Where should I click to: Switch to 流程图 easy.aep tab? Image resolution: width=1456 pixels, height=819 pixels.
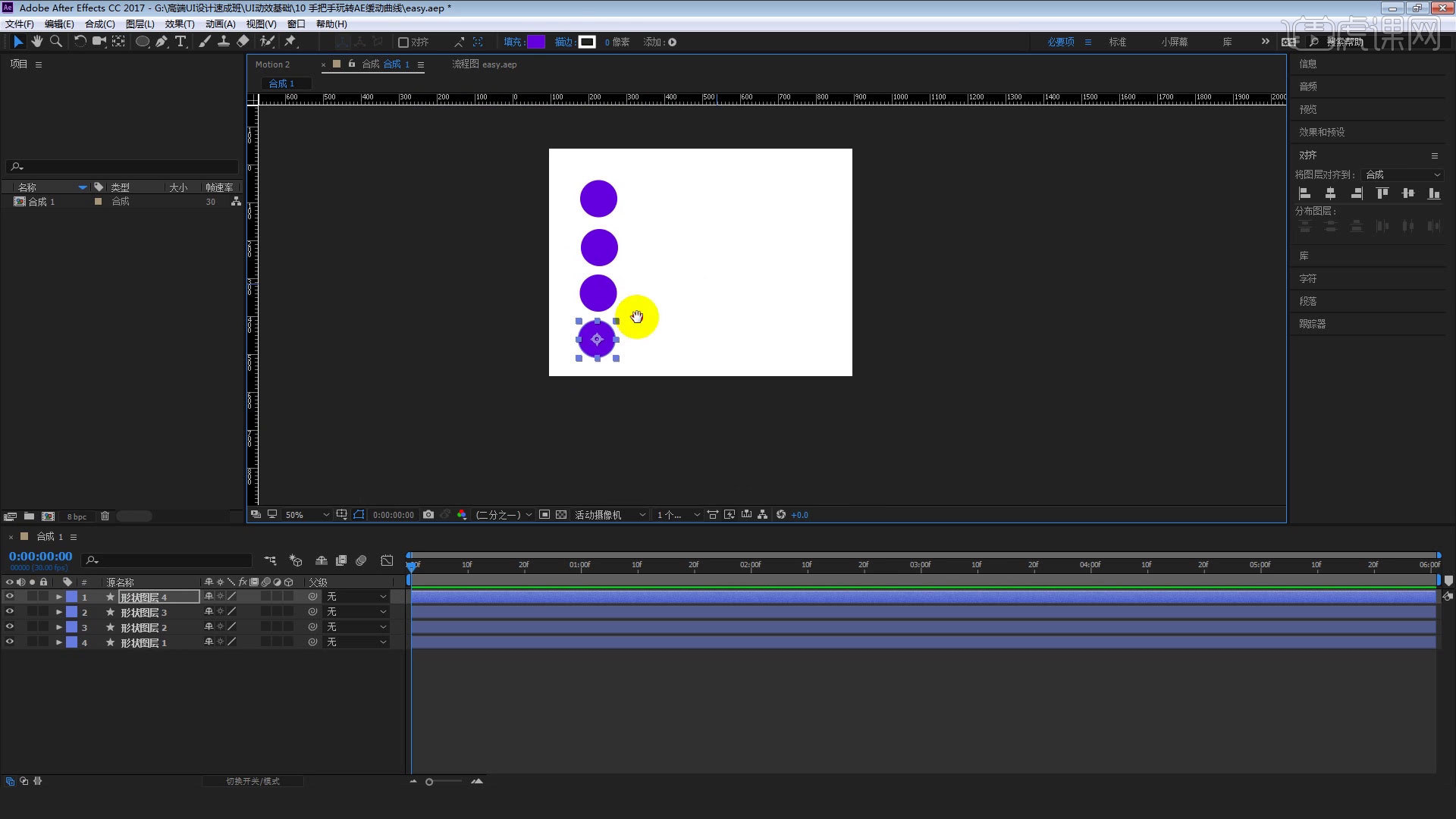click(x=485, y=64)
